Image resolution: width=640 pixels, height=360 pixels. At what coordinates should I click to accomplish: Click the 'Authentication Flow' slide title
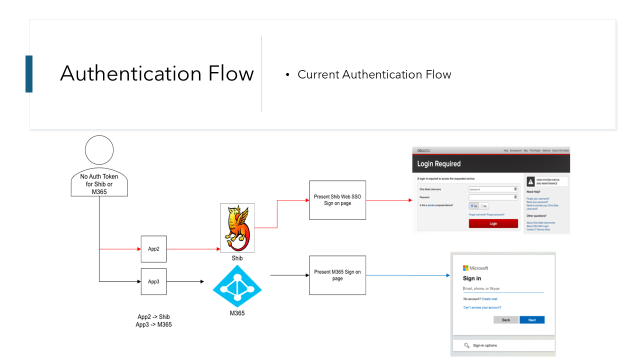coord(157,73)
